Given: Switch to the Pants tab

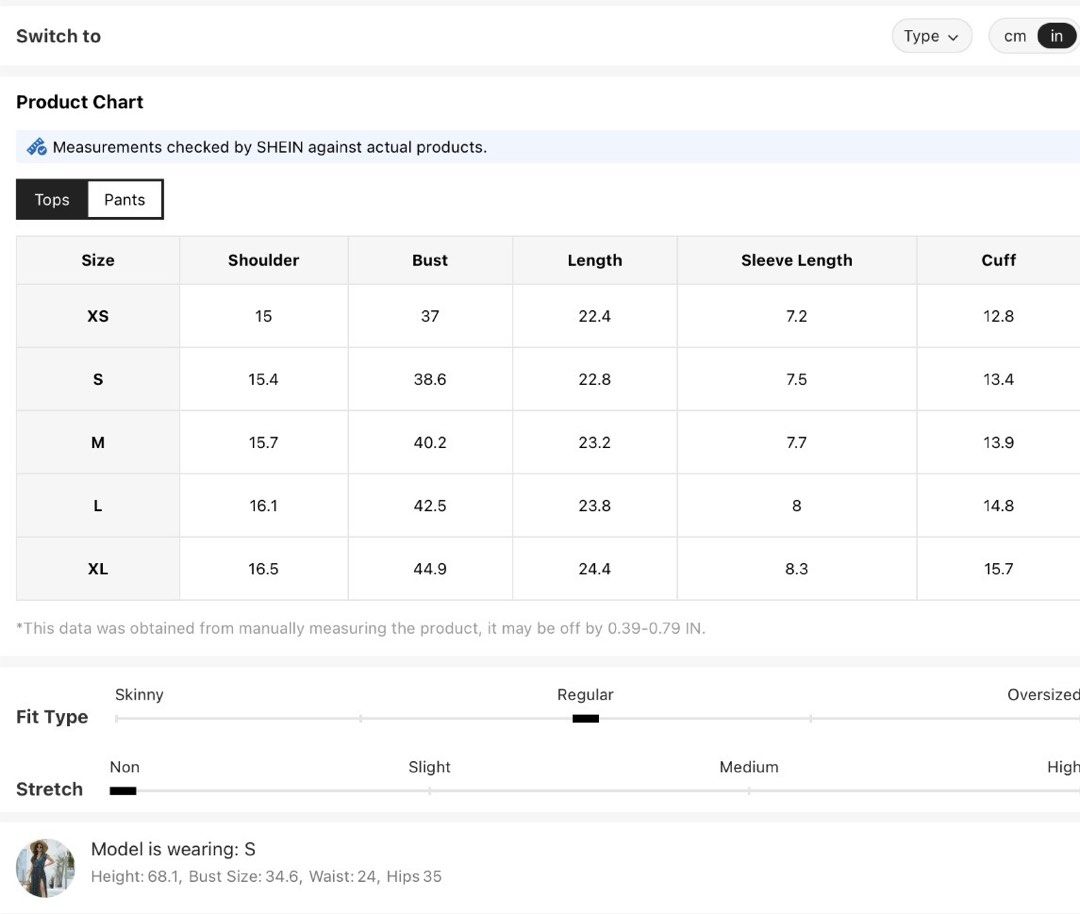Looking at the screenshot, I should 125,200.
